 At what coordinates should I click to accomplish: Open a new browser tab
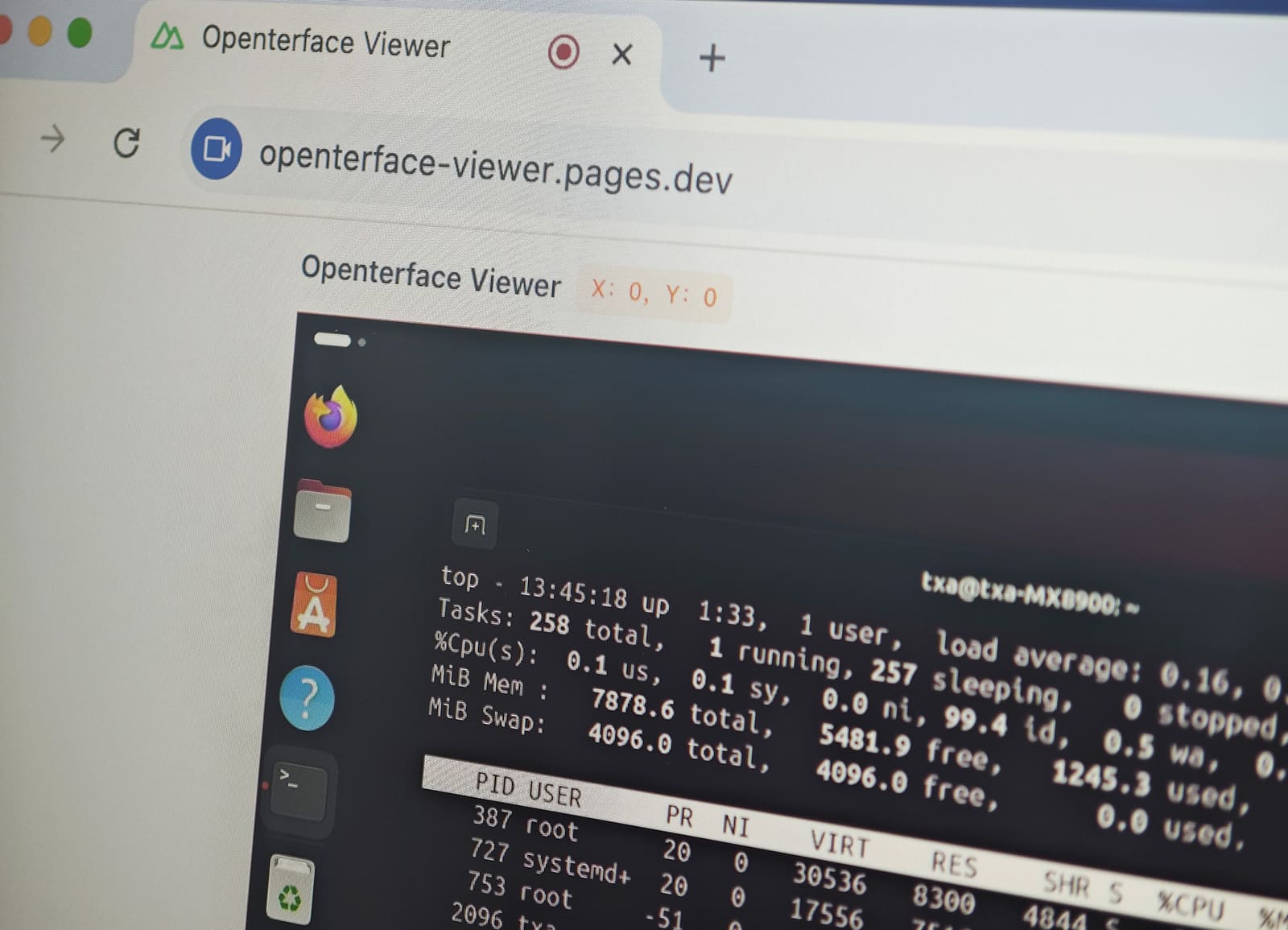click(x=712, y=58)
